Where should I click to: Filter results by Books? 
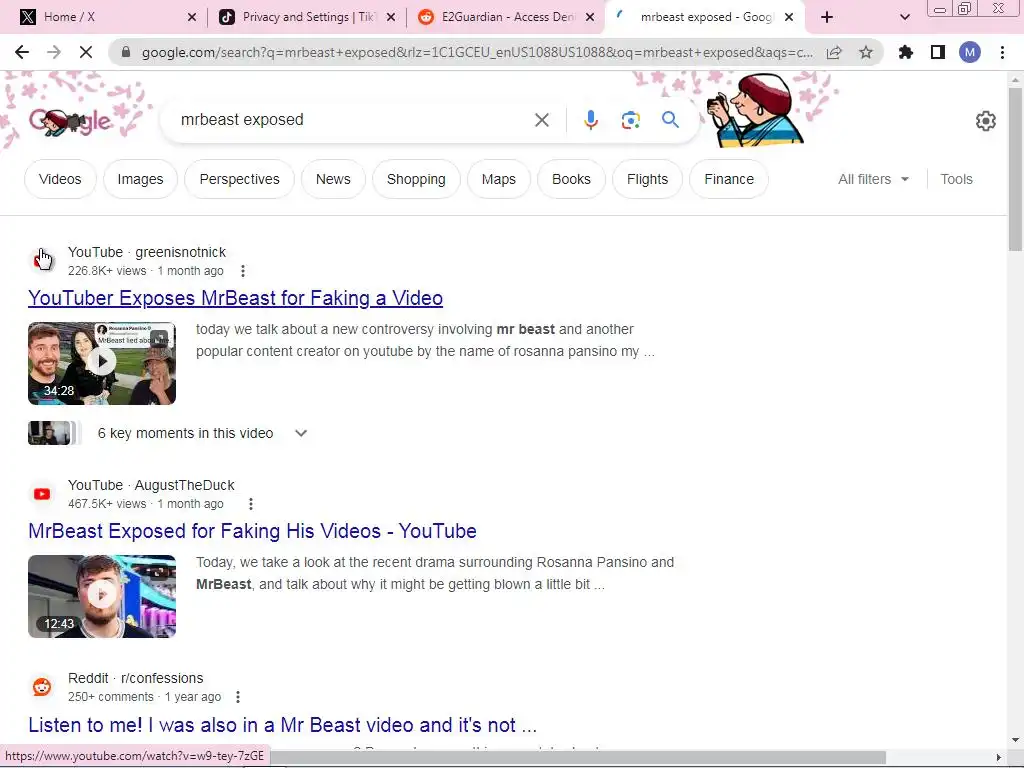click(x=571, y=179)
